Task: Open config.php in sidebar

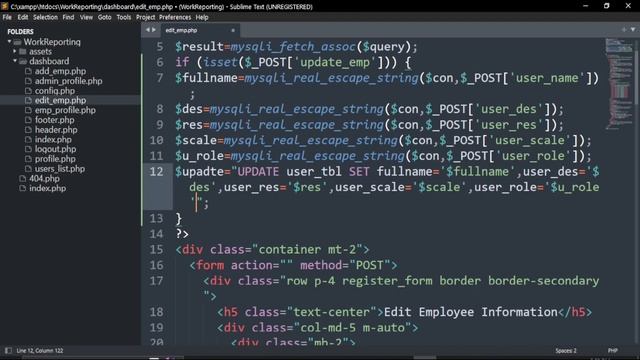Action: (55, 91)
